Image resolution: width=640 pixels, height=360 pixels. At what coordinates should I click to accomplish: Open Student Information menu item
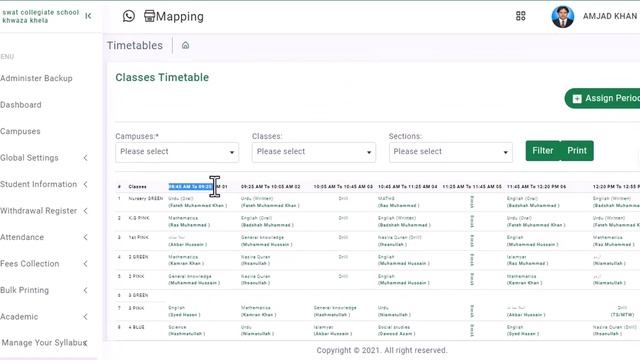(x=38, y=184)
